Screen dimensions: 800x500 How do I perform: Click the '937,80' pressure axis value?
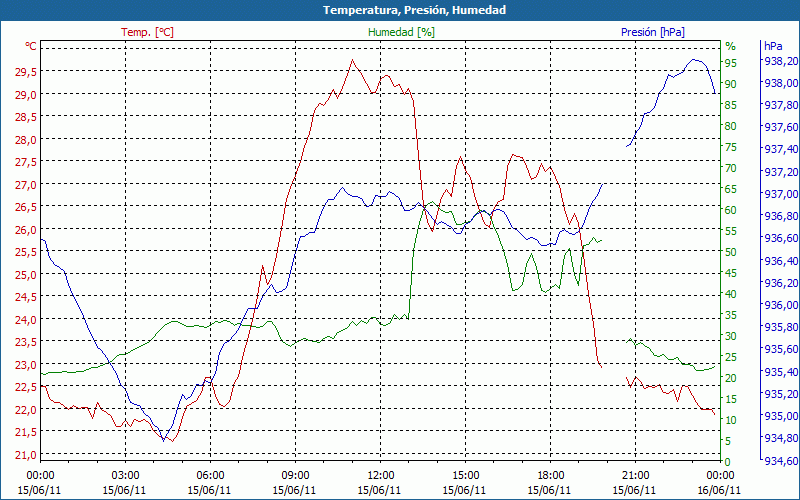[780, 105]
